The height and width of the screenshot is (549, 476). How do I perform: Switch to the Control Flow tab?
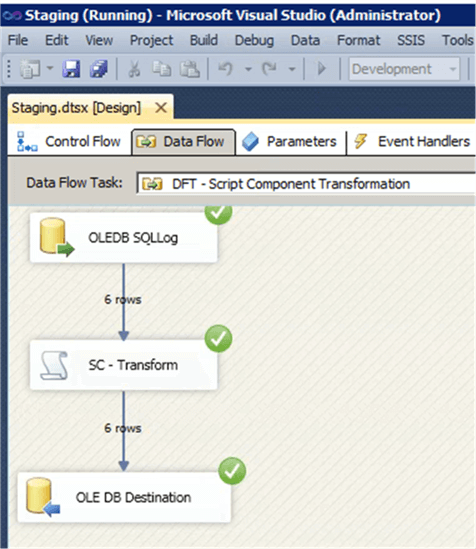tap(69, 141)
